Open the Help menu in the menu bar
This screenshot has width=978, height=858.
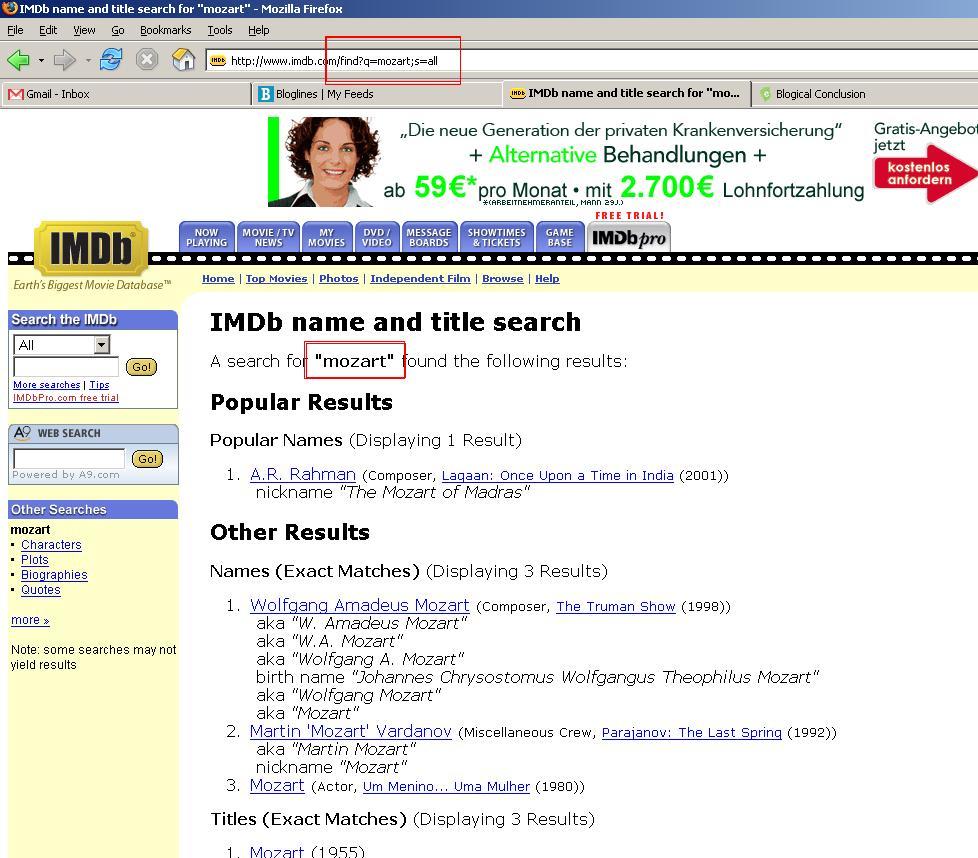(258, 30)
